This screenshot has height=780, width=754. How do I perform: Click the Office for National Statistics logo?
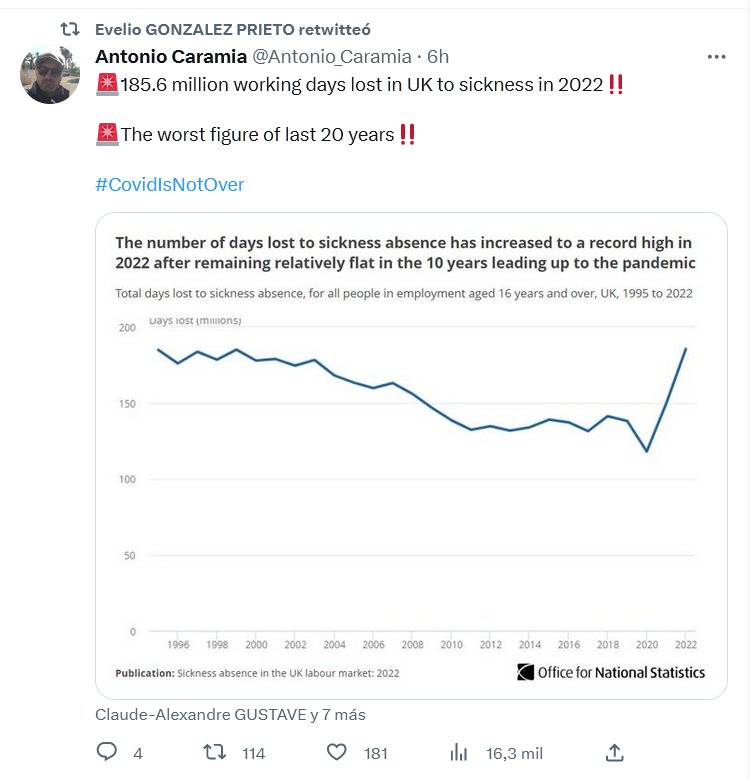[x=611, y=672]
